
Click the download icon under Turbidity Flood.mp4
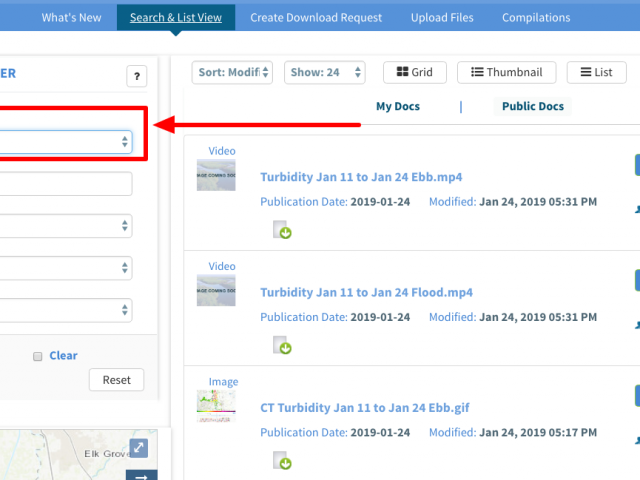click(x=282, y=346)
